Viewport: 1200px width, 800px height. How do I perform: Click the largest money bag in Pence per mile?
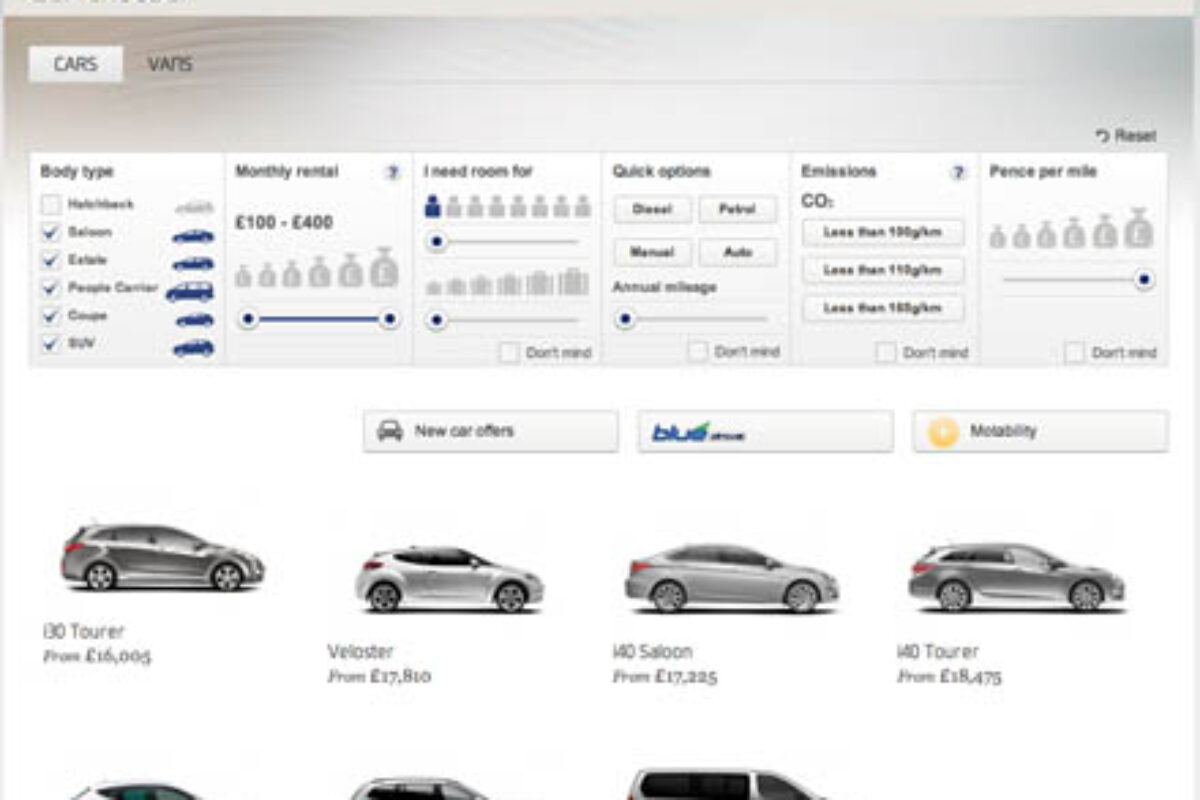1138,228
